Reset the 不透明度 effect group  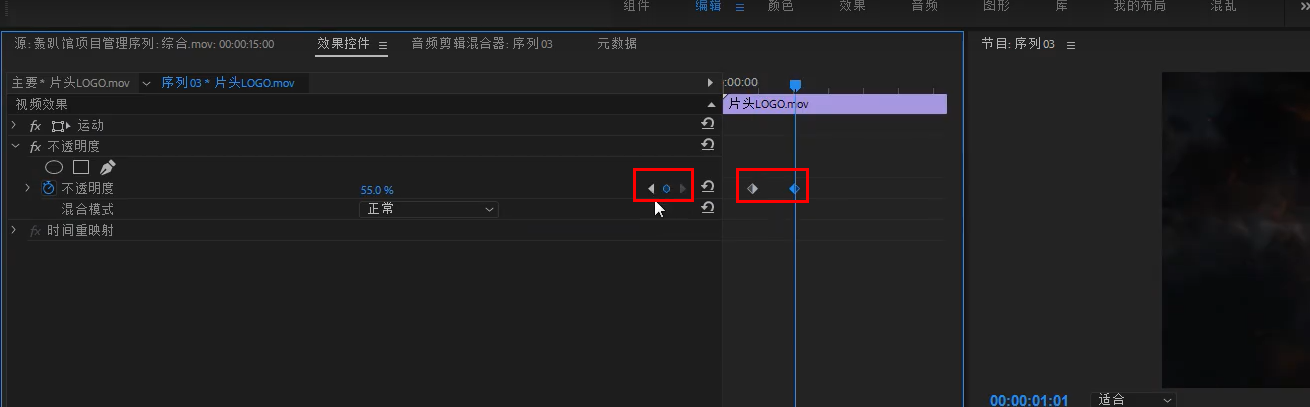tap(707, 145)
